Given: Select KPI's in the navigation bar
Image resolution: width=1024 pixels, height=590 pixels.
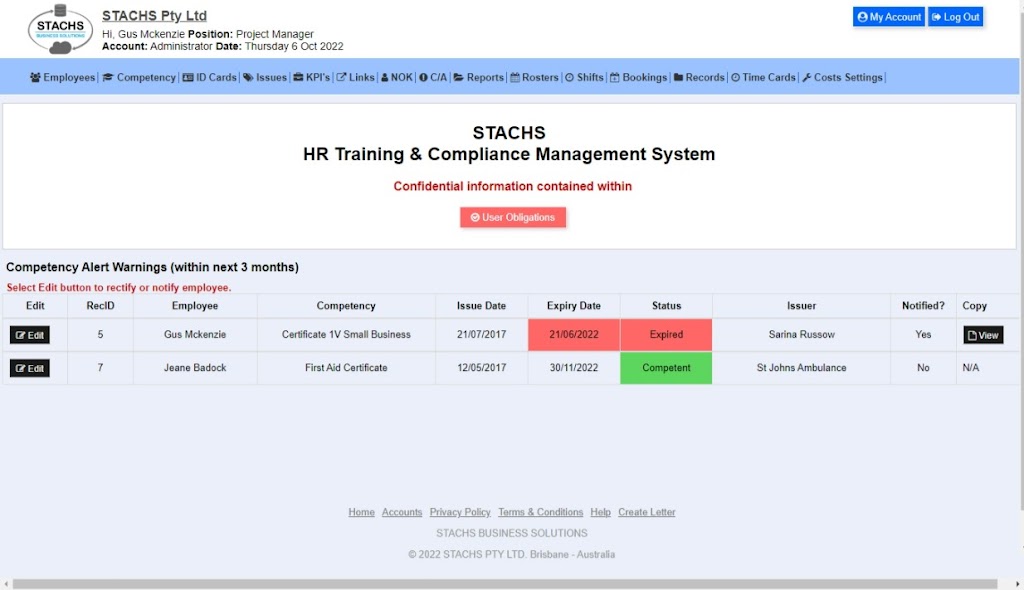Looking at the screenshot, I should pos(312,77).
